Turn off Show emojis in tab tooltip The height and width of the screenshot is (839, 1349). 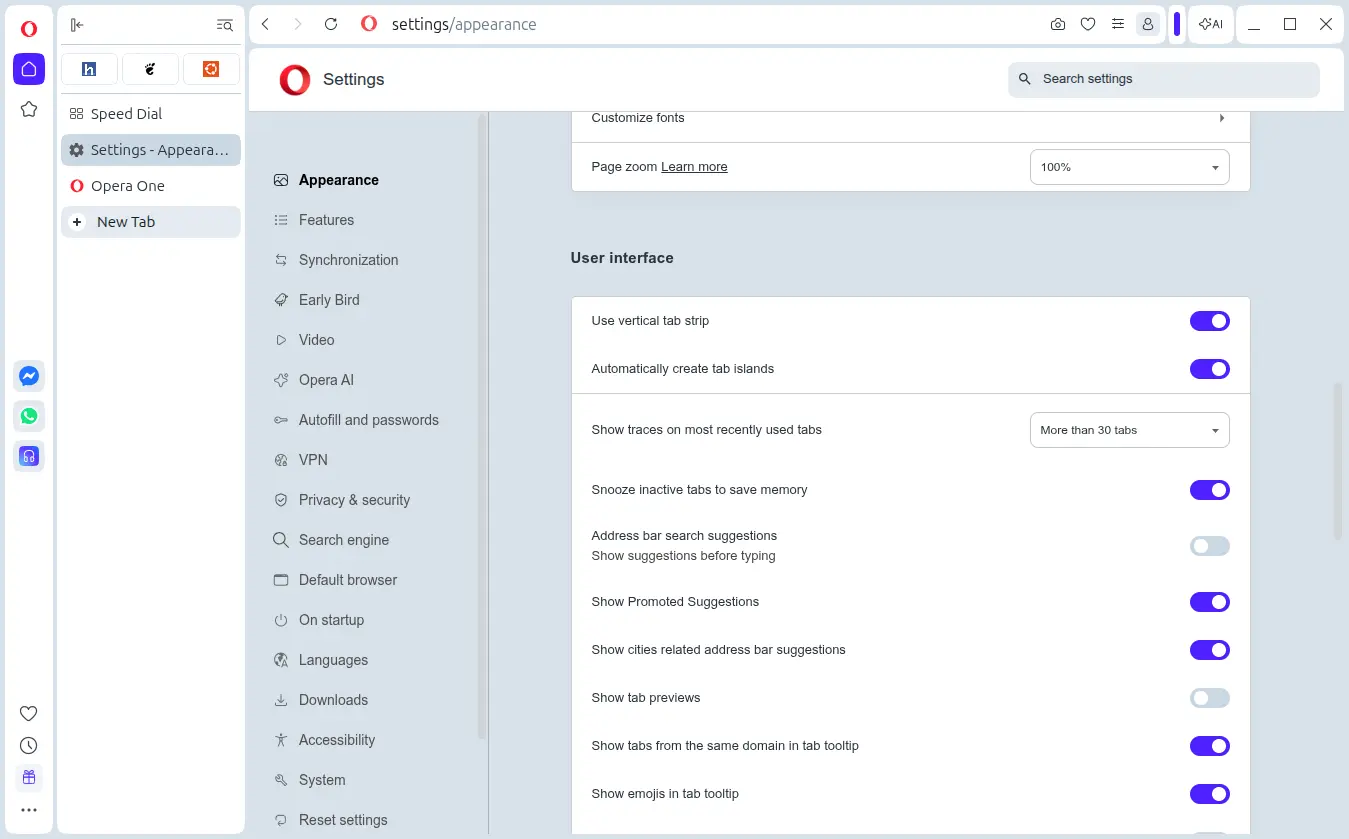pyautogui.click(x=1209, y=794)
